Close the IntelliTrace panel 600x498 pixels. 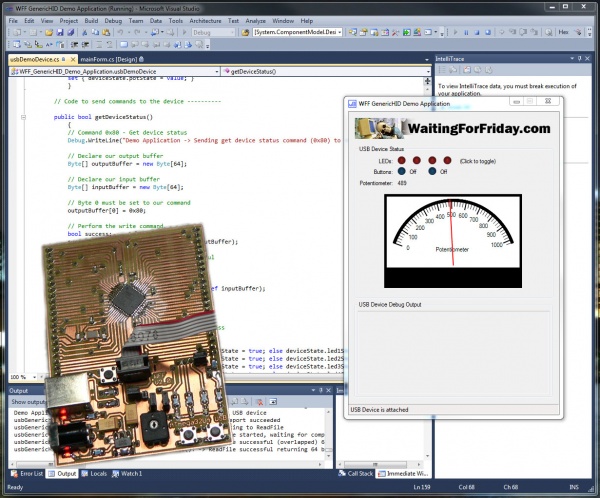point(587,59)
